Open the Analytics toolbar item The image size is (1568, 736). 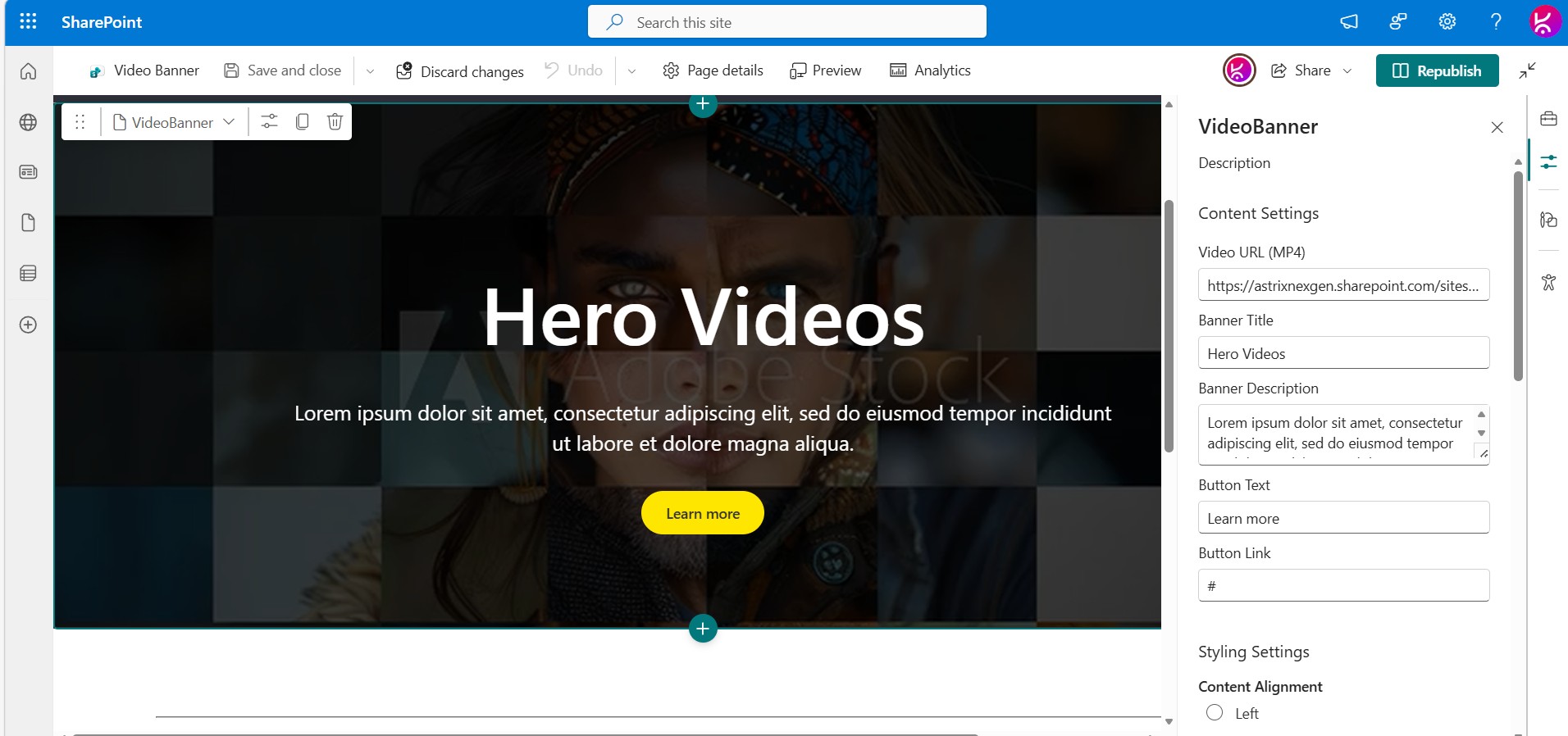point(930,71)
